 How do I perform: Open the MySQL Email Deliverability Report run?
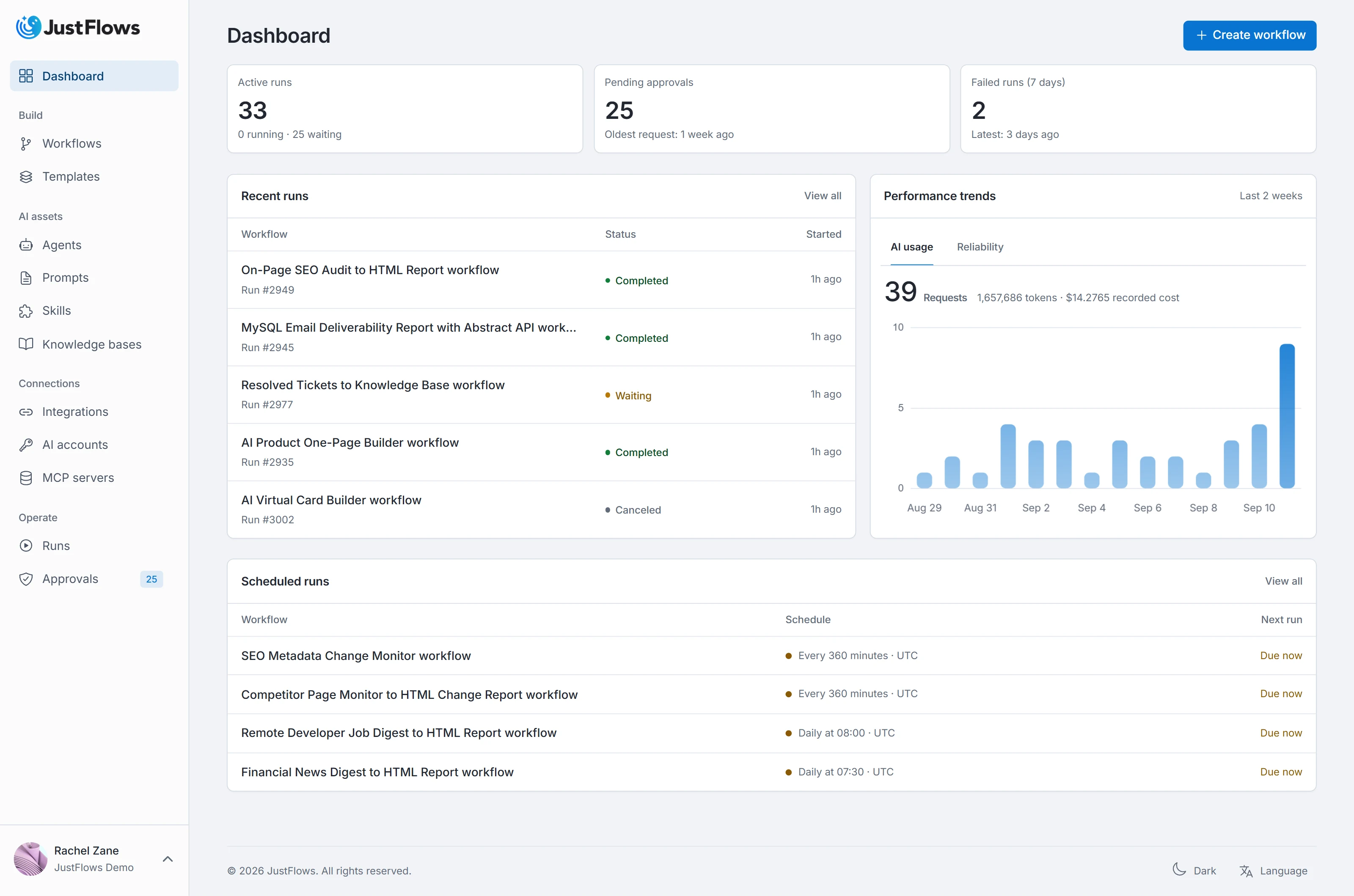[x=541, y=337]
